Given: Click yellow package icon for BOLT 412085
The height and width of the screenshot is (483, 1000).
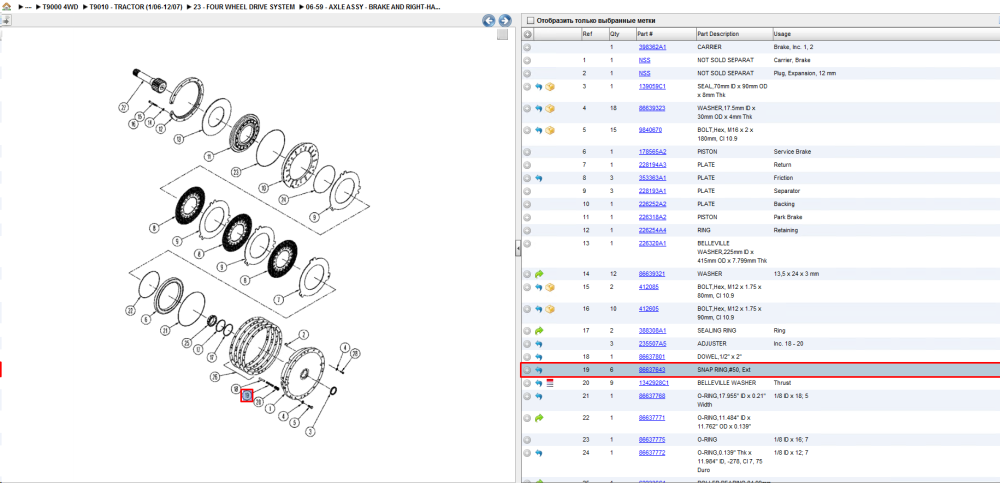Looking at the screenshot, I should coord(550,287).
